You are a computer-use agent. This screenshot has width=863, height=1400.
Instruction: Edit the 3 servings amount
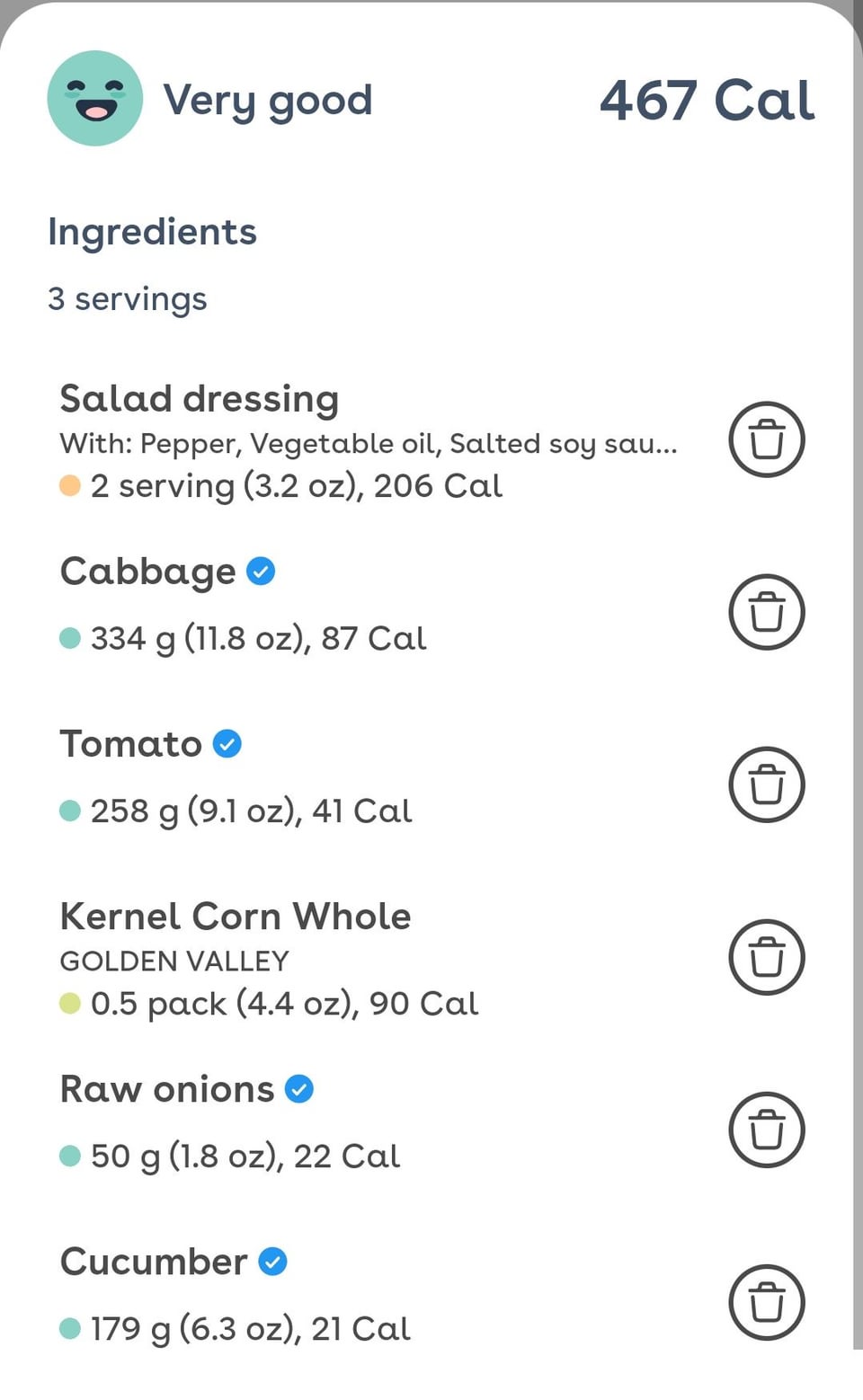coord(128,298)
